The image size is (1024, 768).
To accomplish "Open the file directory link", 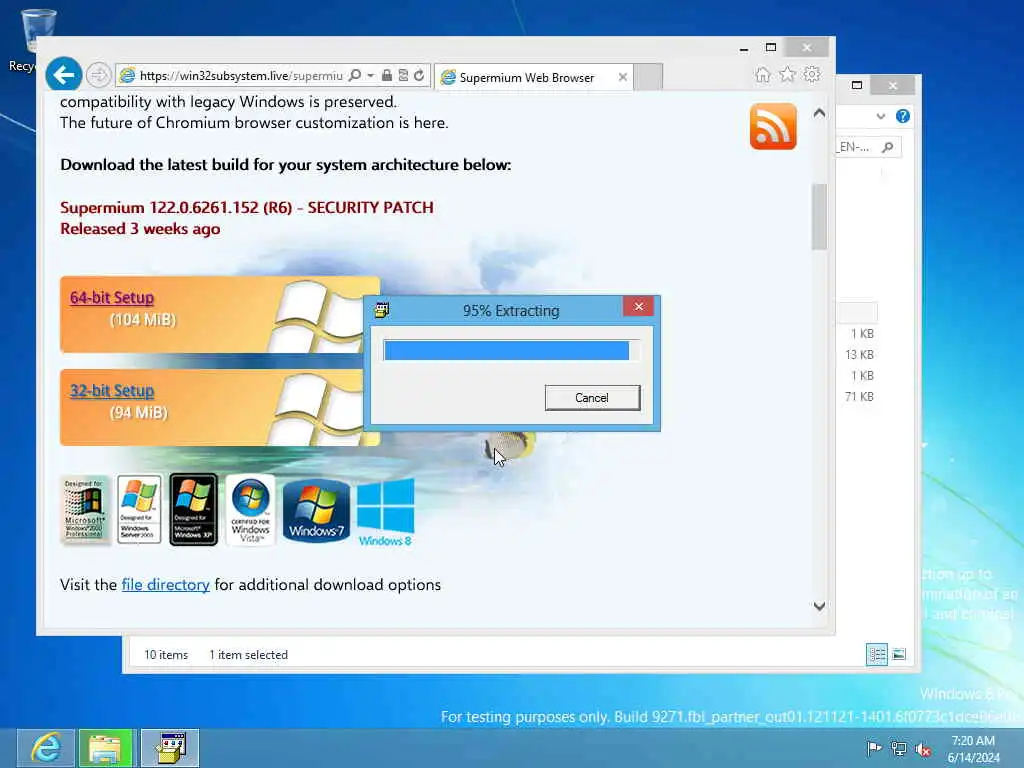I will tap(165, 584).
